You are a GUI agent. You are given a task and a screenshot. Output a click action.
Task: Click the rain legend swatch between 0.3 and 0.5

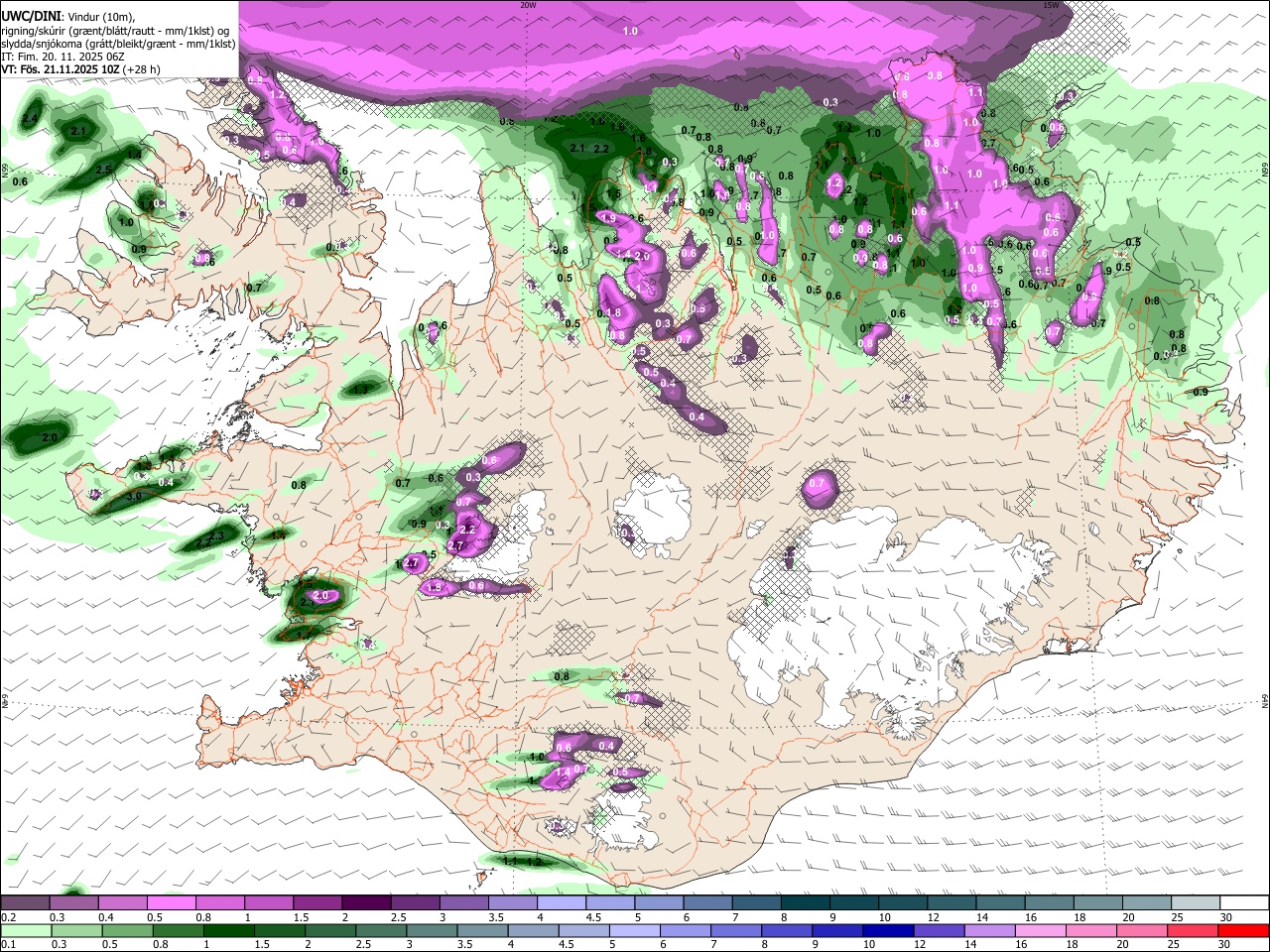point(76,930)
